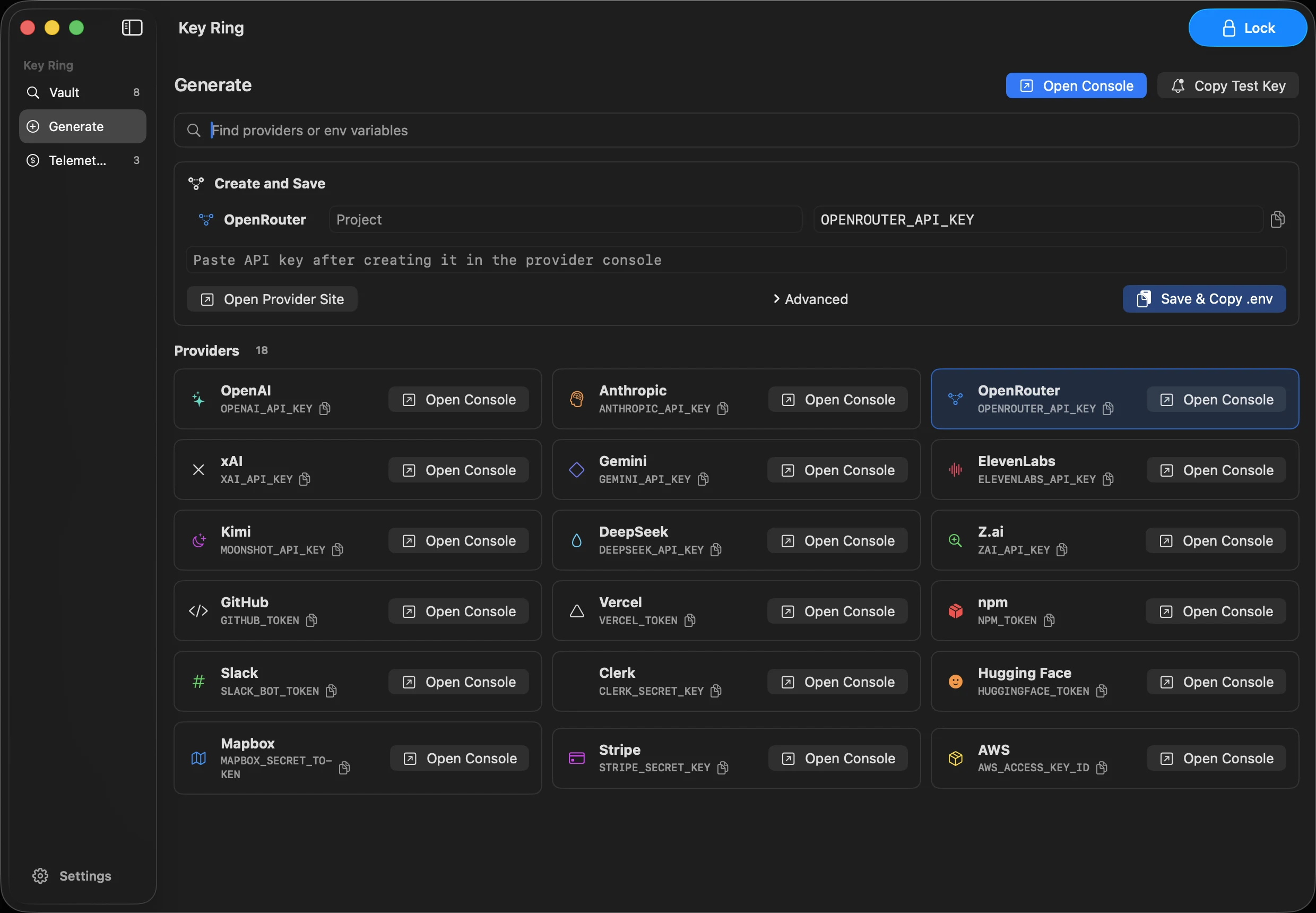This screenshot has width=1316, height=913.
Task: Open Console for Hugging Face
Action: (1216, 682)
